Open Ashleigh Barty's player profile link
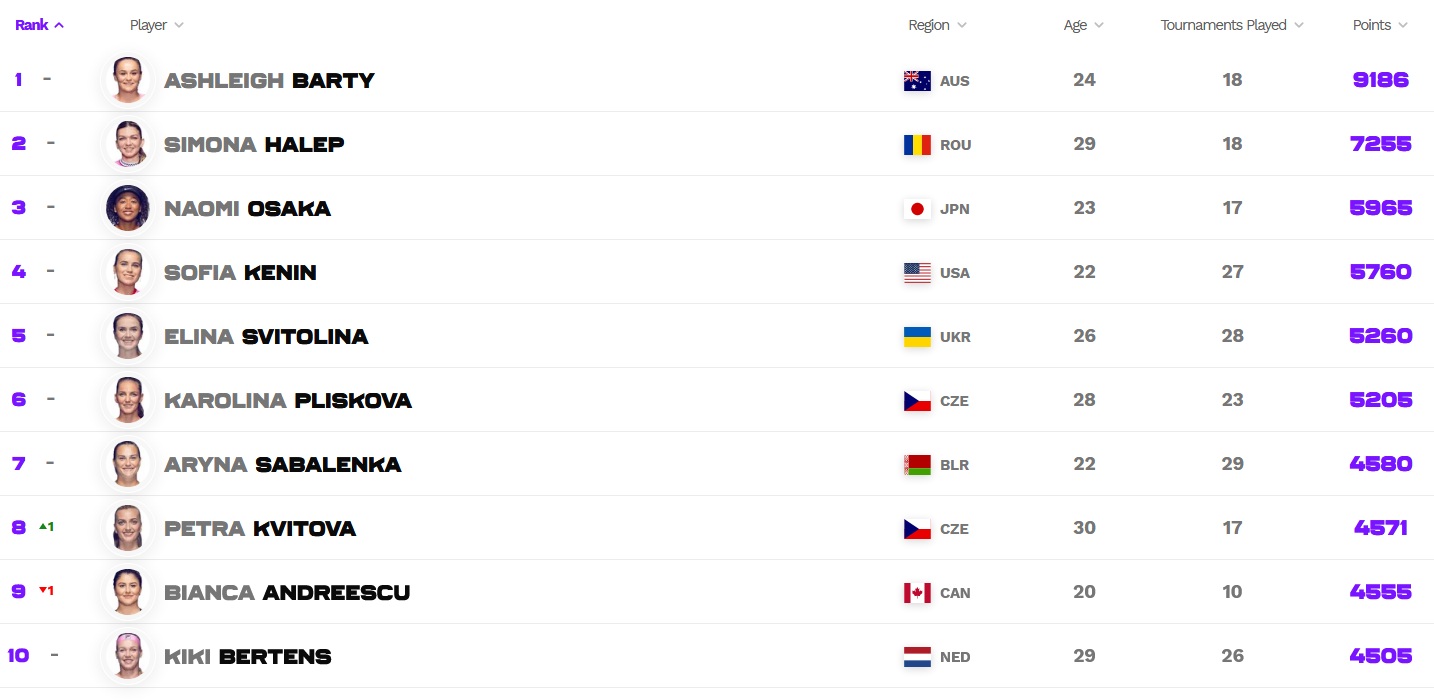1434x700 pixels. [x=269, y=81]
